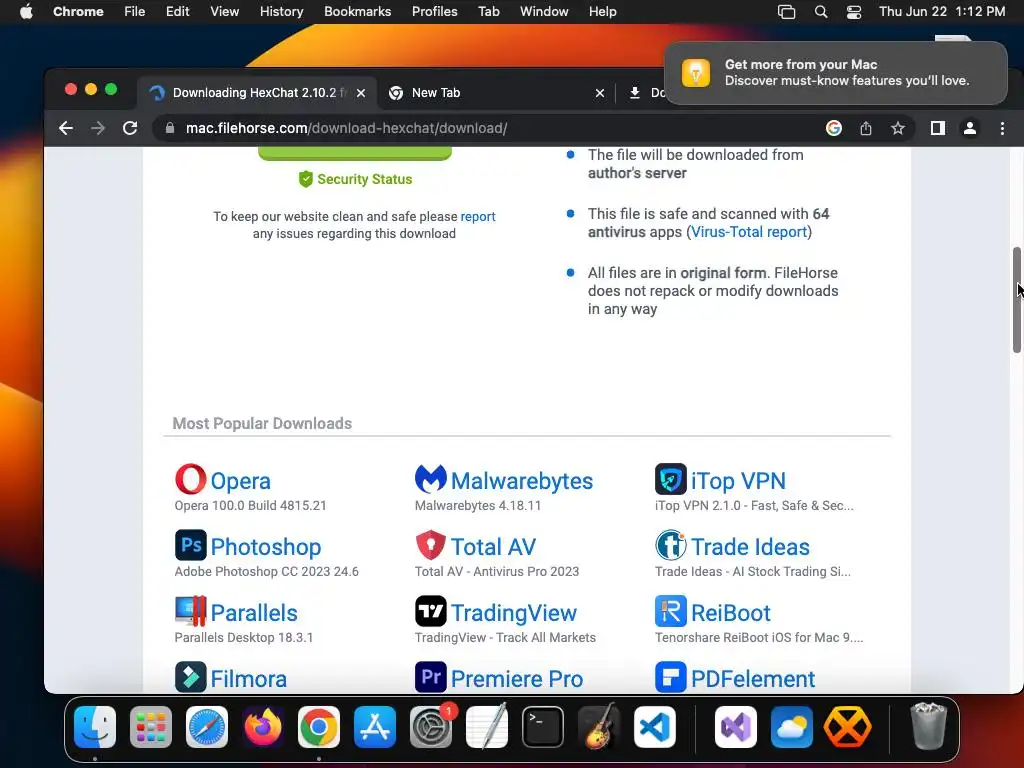Open macOS Control Center in menu bar
The image size is (1024, 768).
pyautogui.click(x=854, y=12)
